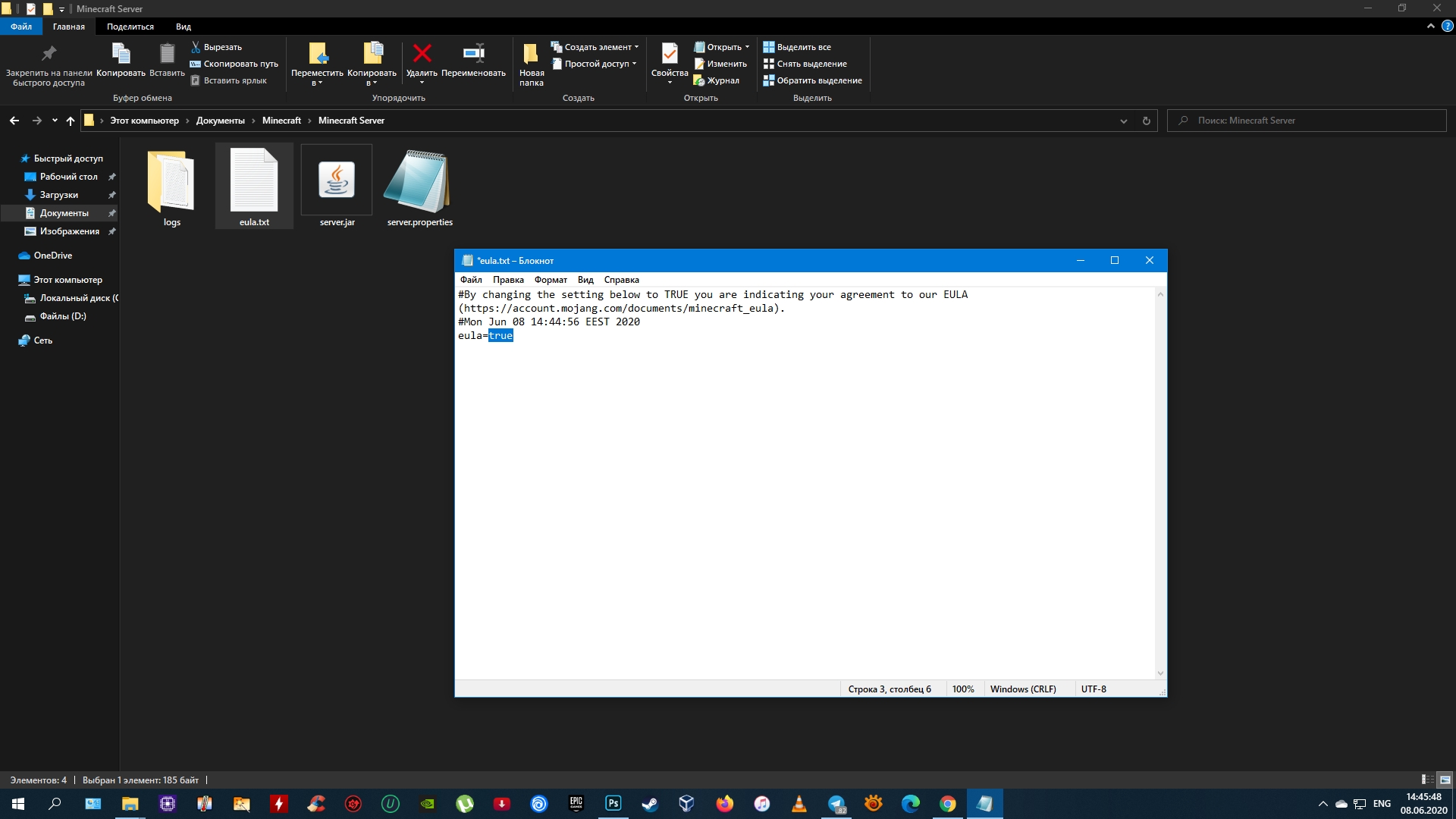Click the Explorer help question icon
Image resolution: width=1456 pixels, height=819 pixels.
(x=1447, y=26)
